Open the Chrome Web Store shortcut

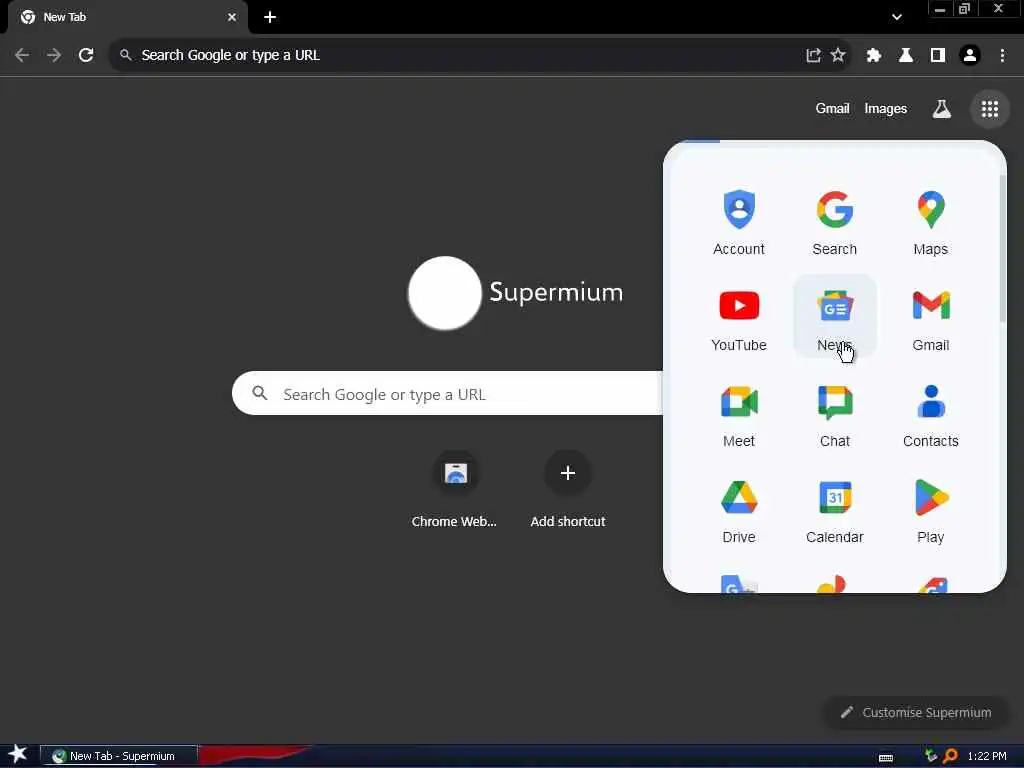tap(455, 489)
